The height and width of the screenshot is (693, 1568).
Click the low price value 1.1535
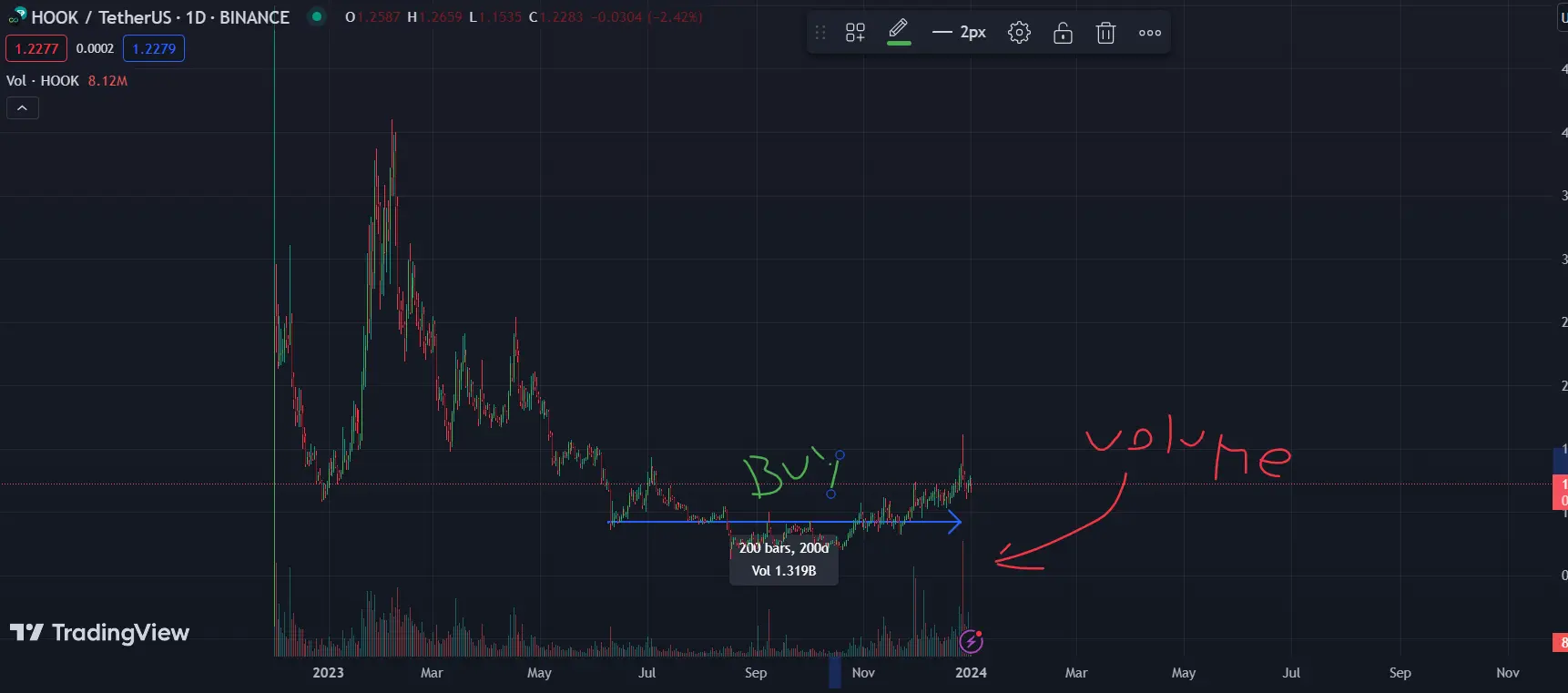coord(500,17)
